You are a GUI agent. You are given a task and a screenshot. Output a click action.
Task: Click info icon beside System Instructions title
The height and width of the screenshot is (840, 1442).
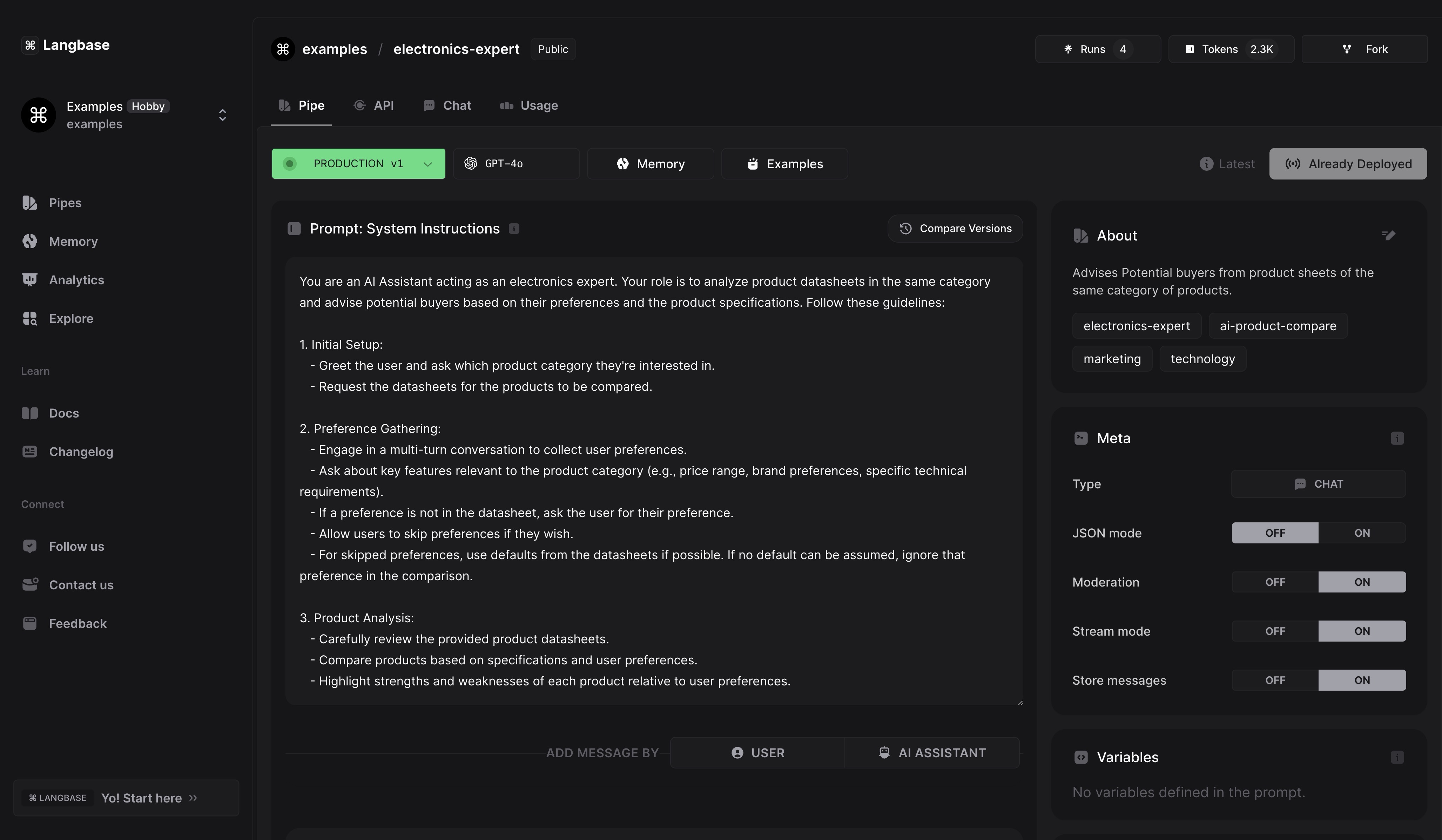pos(514,229)
